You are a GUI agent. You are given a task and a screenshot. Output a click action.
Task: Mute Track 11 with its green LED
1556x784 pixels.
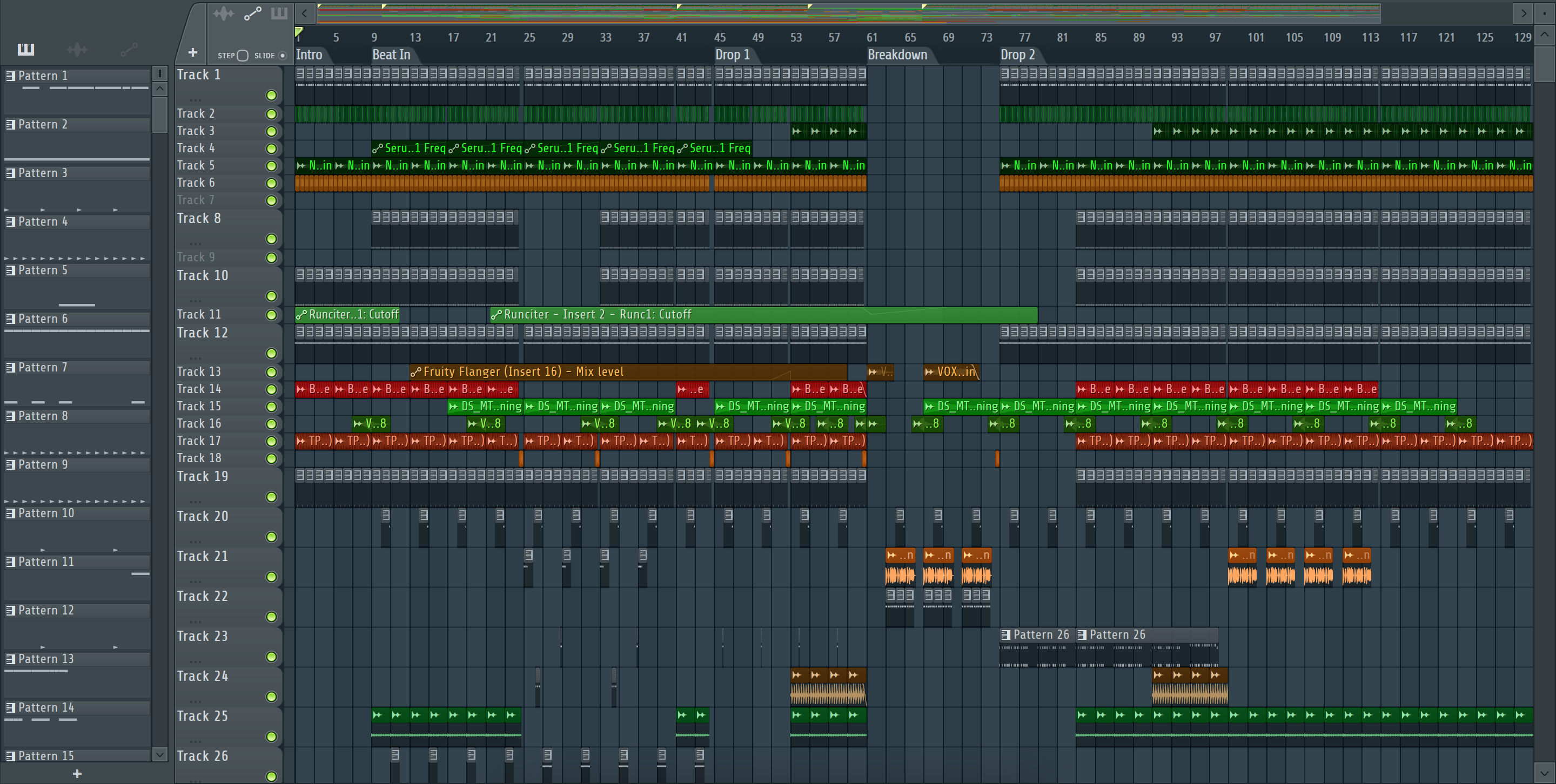[271, 315]
